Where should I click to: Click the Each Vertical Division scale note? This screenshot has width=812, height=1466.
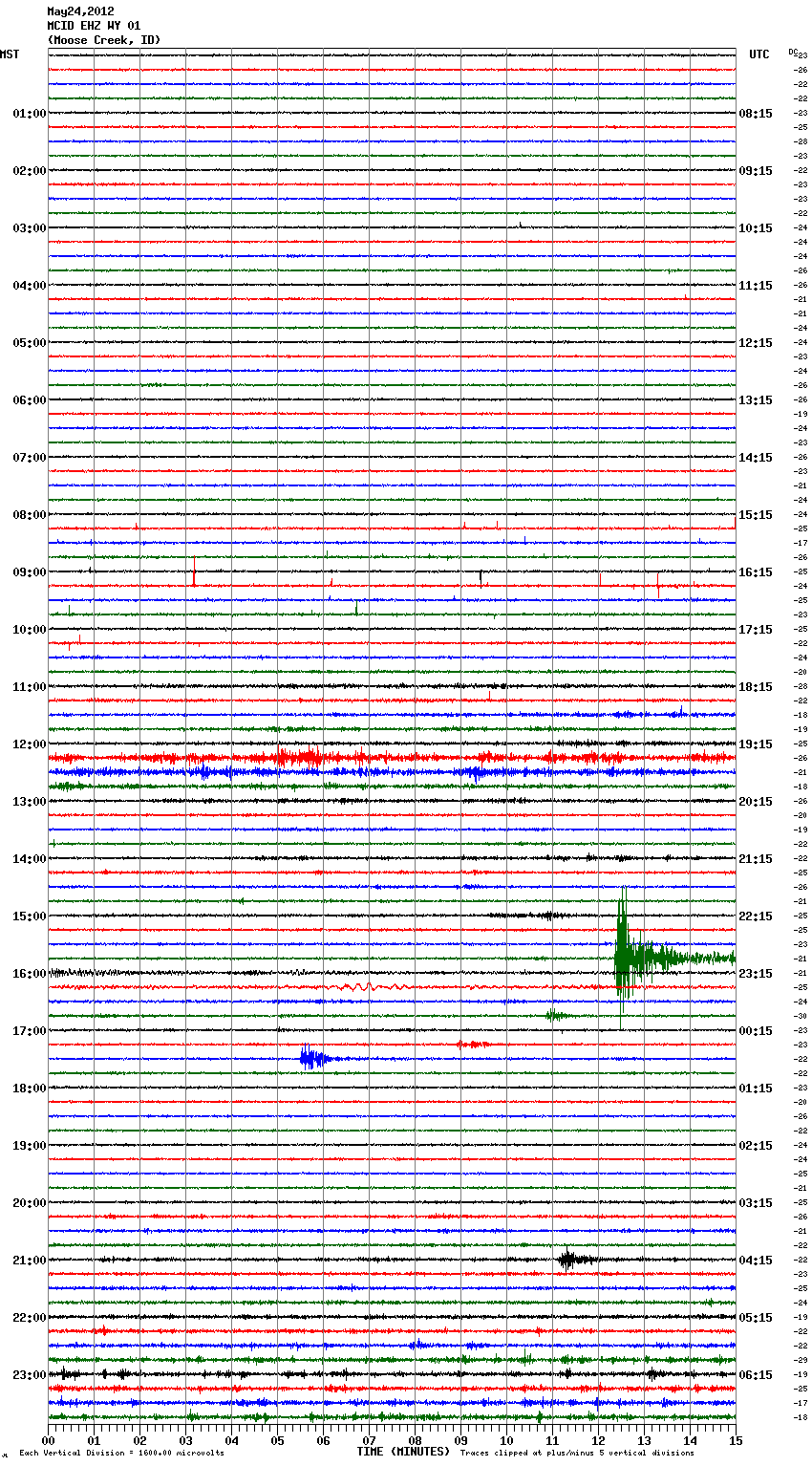(121, 1454)
